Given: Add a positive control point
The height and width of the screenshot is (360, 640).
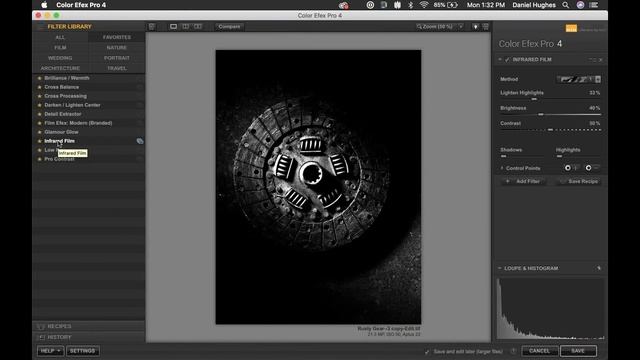Looking at the screenshot, I should [571, 168].
